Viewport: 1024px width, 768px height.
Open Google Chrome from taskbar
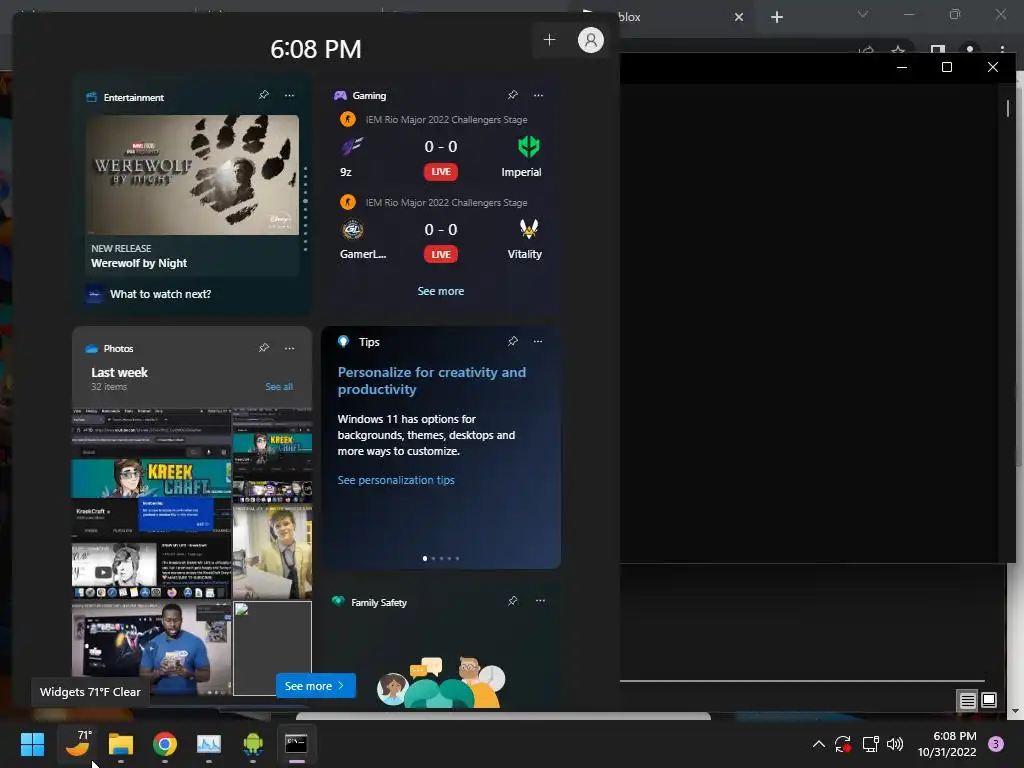(x=165, y=744)
